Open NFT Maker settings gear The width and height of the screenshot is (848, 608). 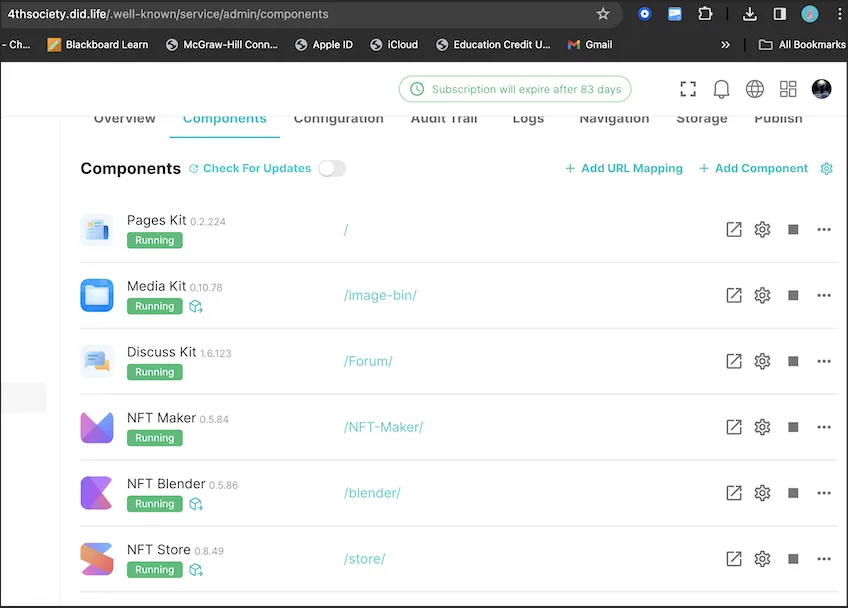point(762,427)
